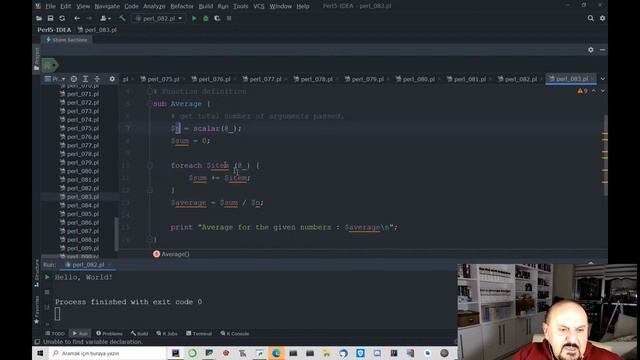This screenshot has height=360, width=640.
Task: Click the Average() breadcrumb below editor
Action: click(x=171, y=254)
